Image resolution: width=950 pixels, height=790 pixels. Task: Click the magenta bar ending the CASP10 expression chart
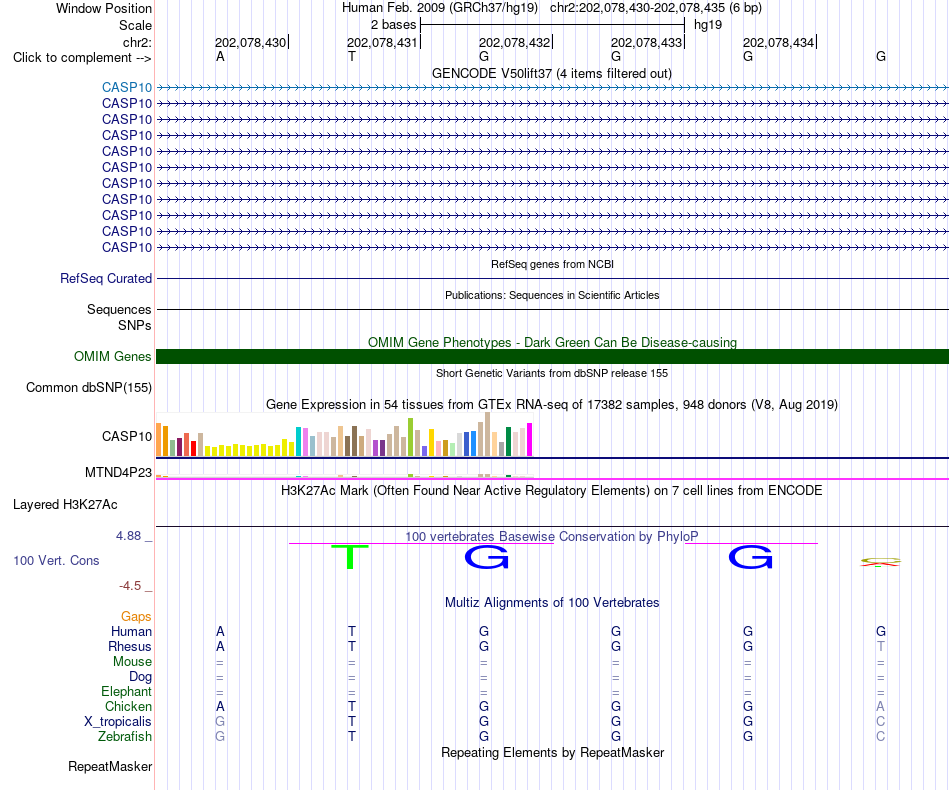pos(530,439)
